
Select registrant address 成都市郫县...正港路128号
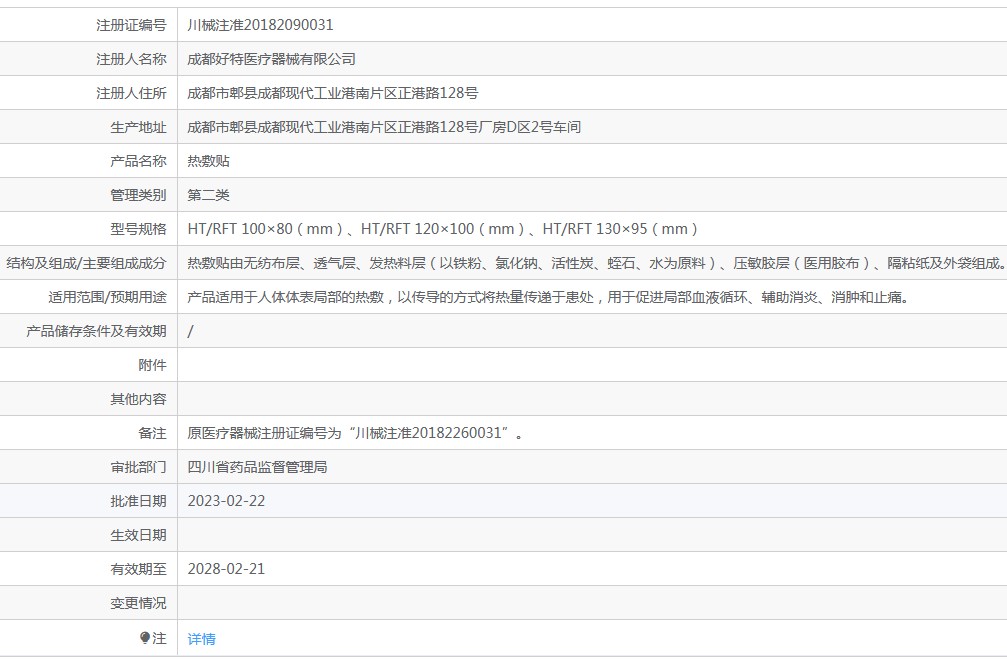[x=333, y=93]
